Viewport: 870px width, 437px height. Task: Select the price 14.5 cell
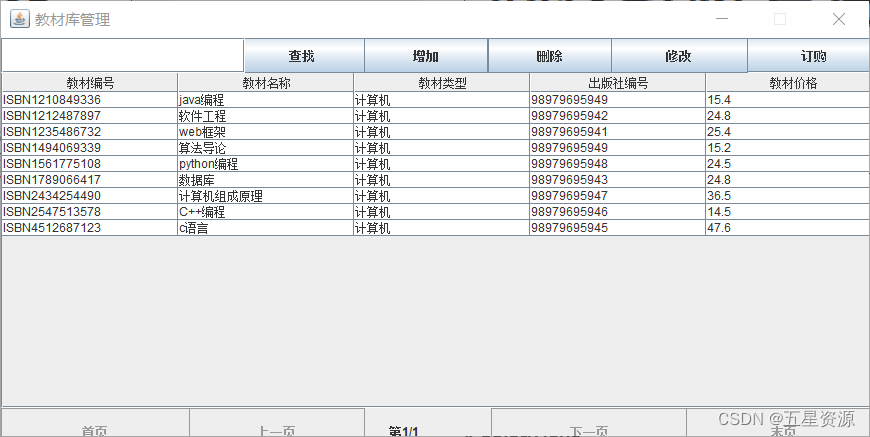point(788,212)
